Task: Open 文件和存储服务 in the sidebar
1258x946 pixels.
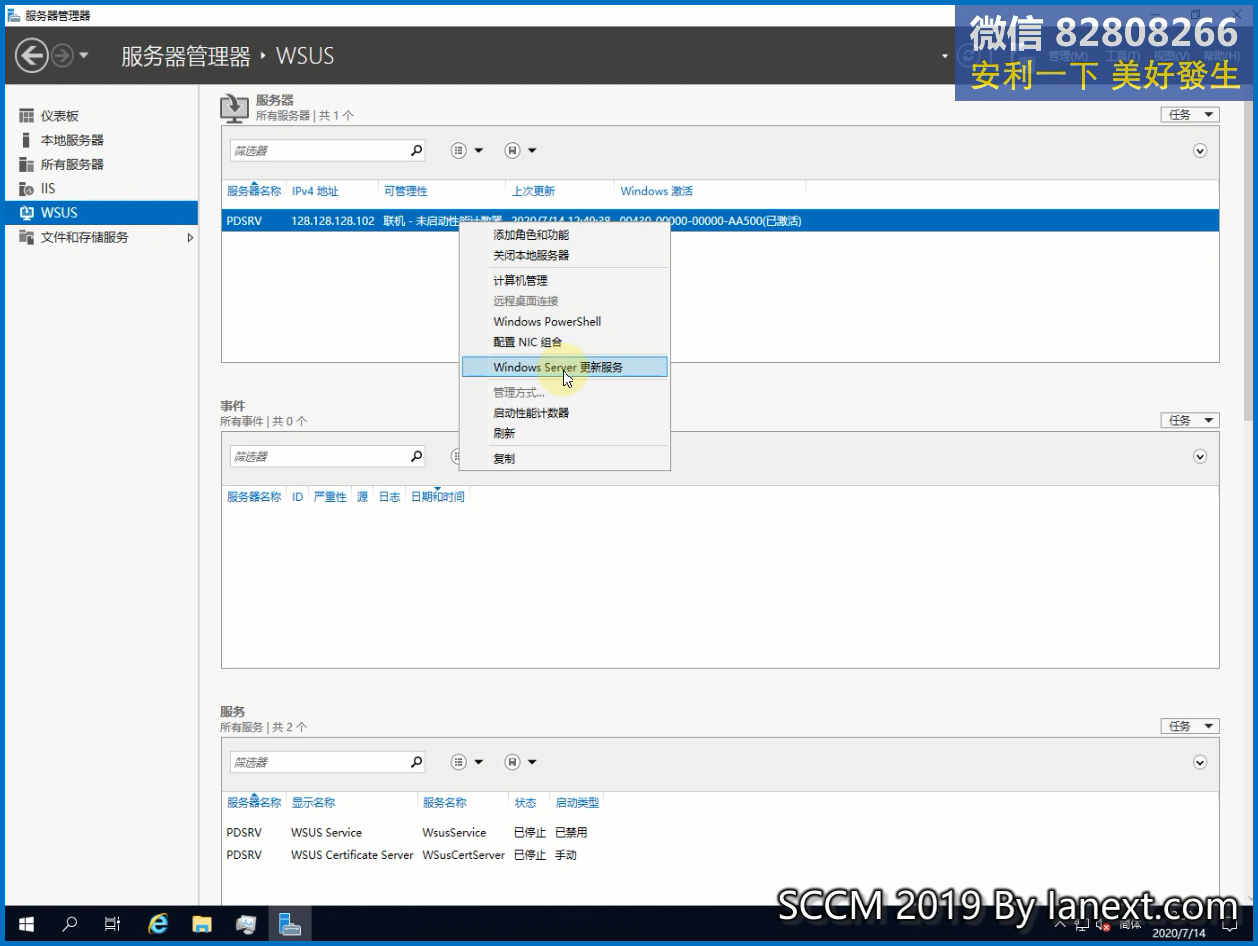Action: click(x=84, y=237)
